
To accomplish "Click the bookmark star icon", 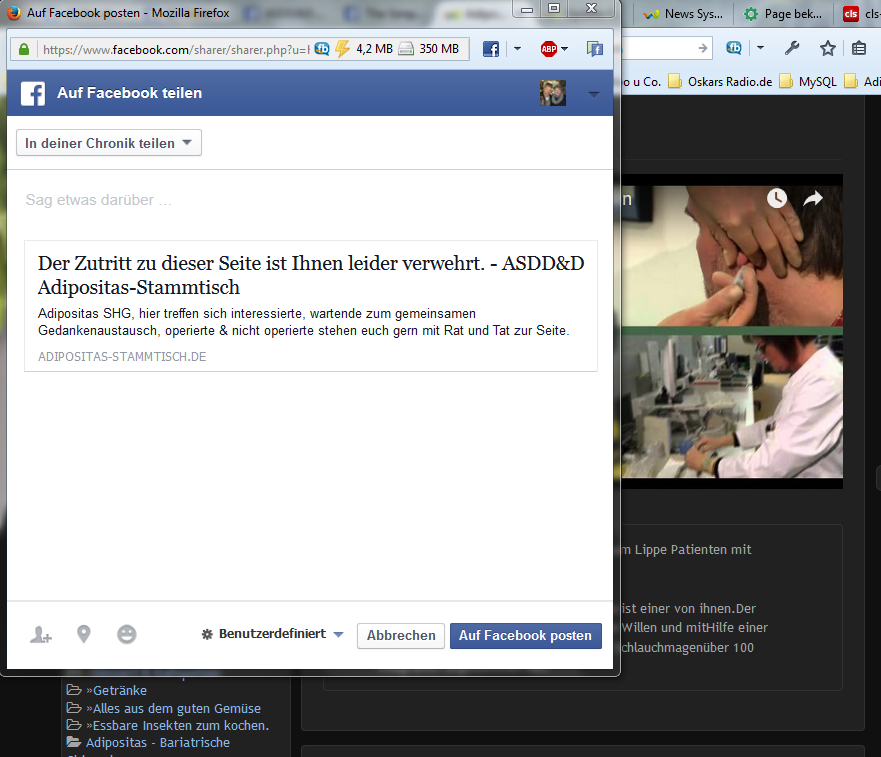I will pyautogui.click(x=828, y=49).
